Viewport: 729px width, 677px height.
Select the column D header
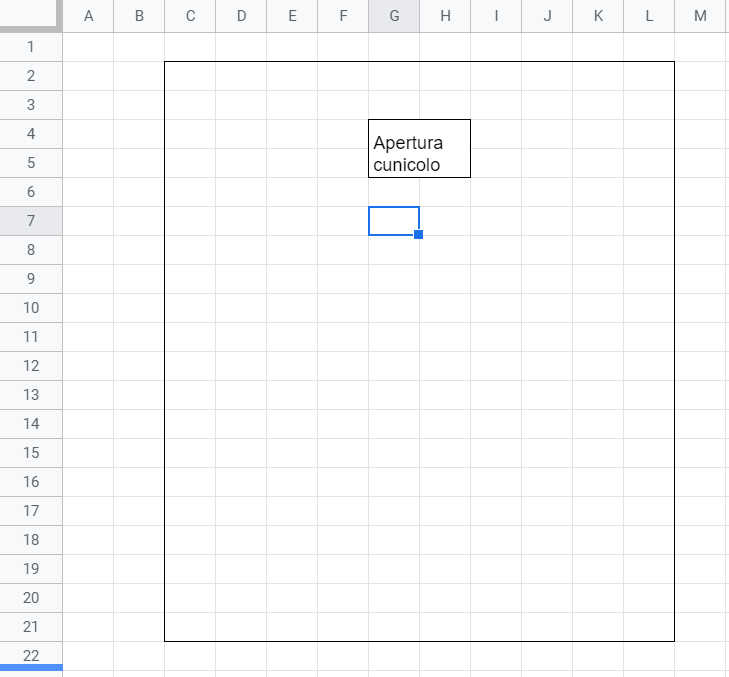241,16
